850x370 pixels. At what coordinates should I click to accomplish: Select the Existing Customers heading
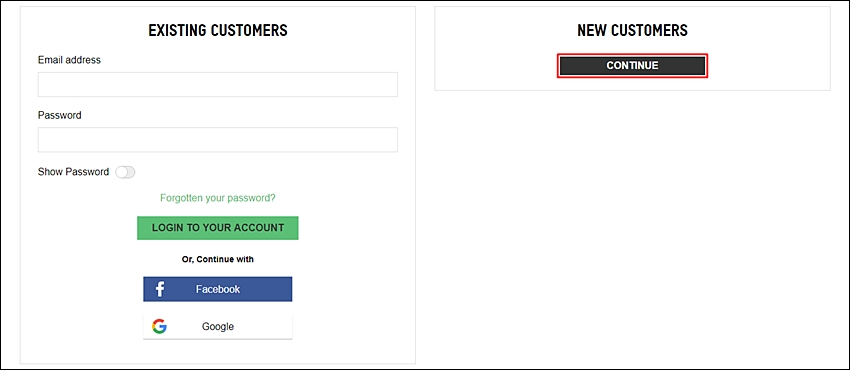click(218, 30)
